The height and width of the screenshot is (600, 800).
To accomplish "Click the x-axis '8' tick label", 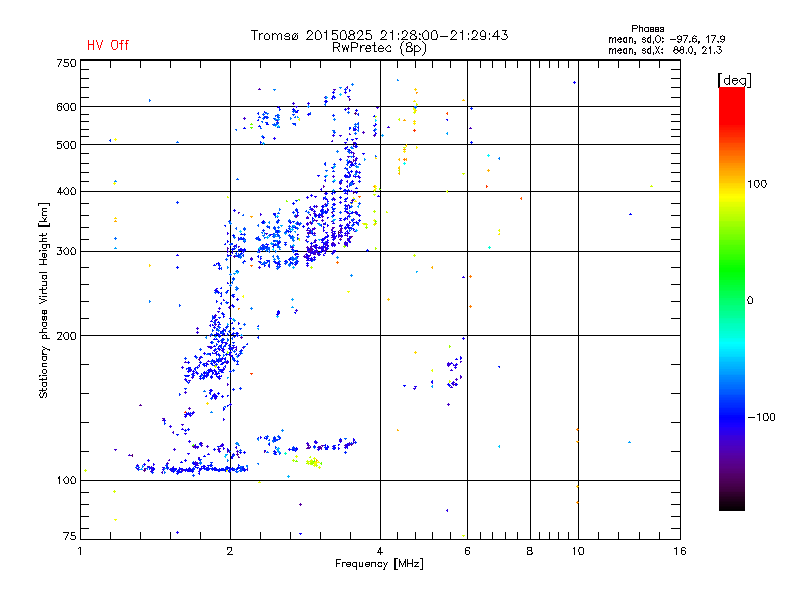I will tap(530, 551).
